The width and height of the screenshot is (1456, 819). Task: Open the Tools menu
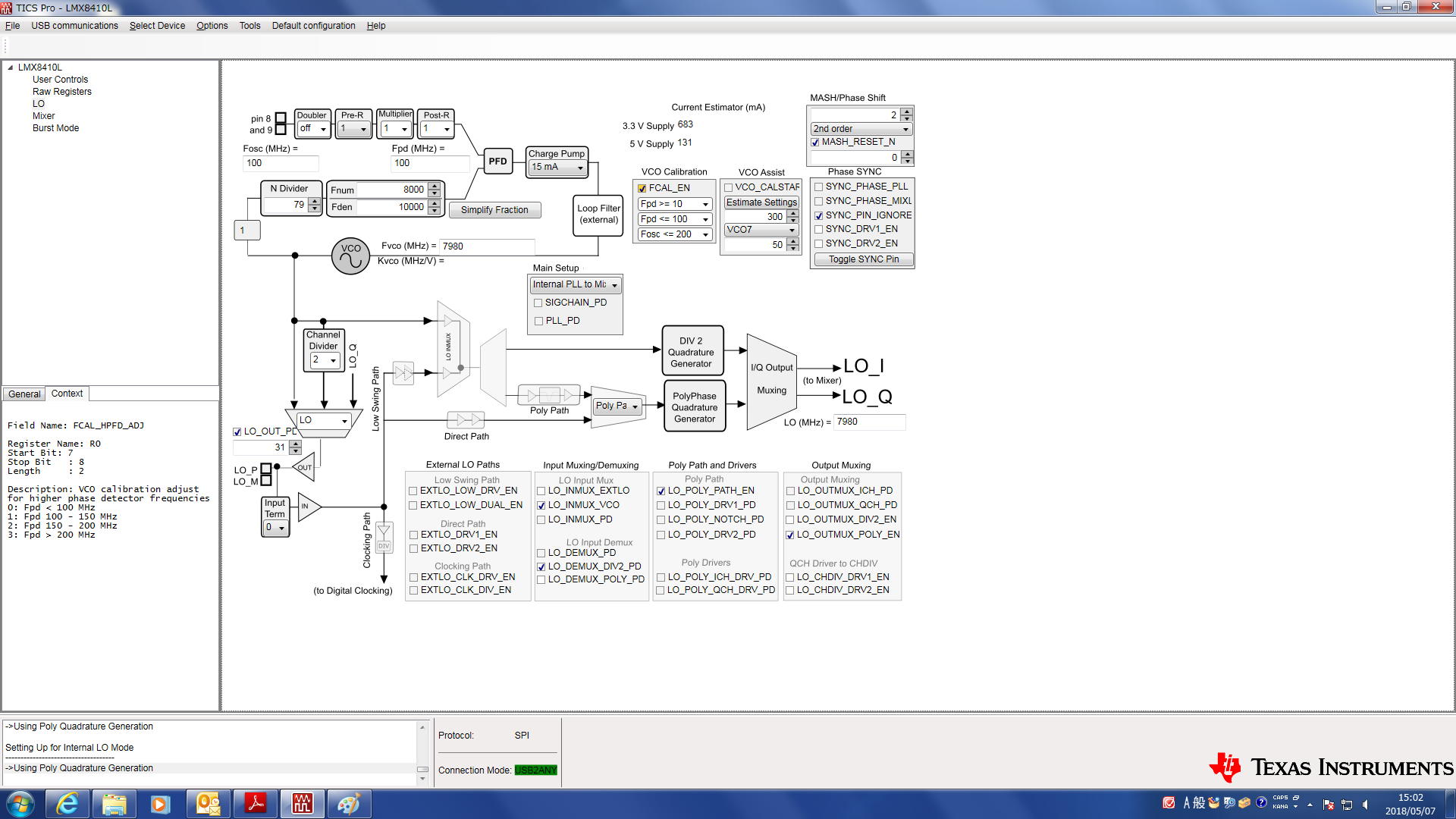(x=249, y=26)
